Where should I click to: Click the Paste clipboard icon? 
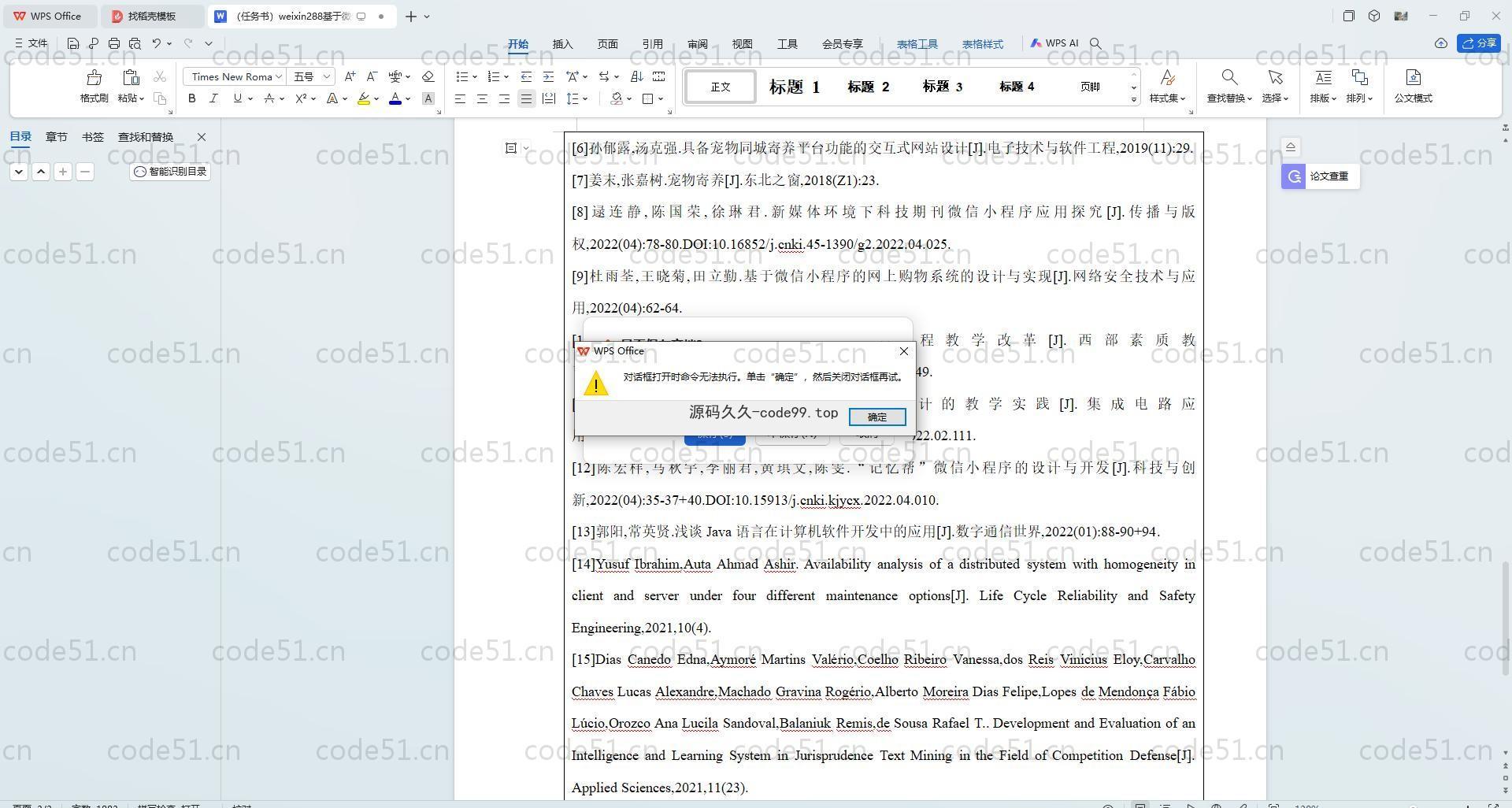point(131,77)
